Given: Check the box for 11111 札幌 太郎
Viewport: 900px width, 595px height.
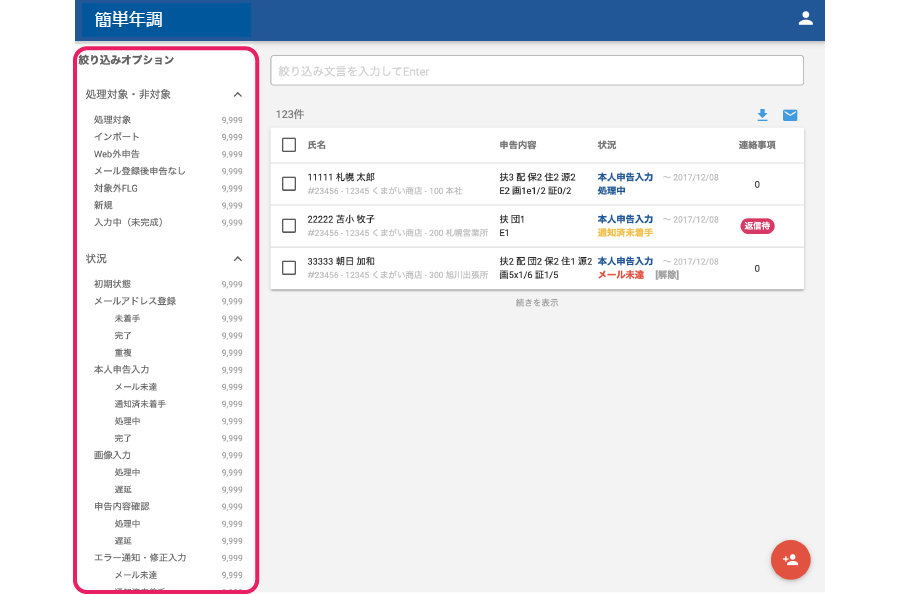Looking at the screenshot, I should pos(289,184).
